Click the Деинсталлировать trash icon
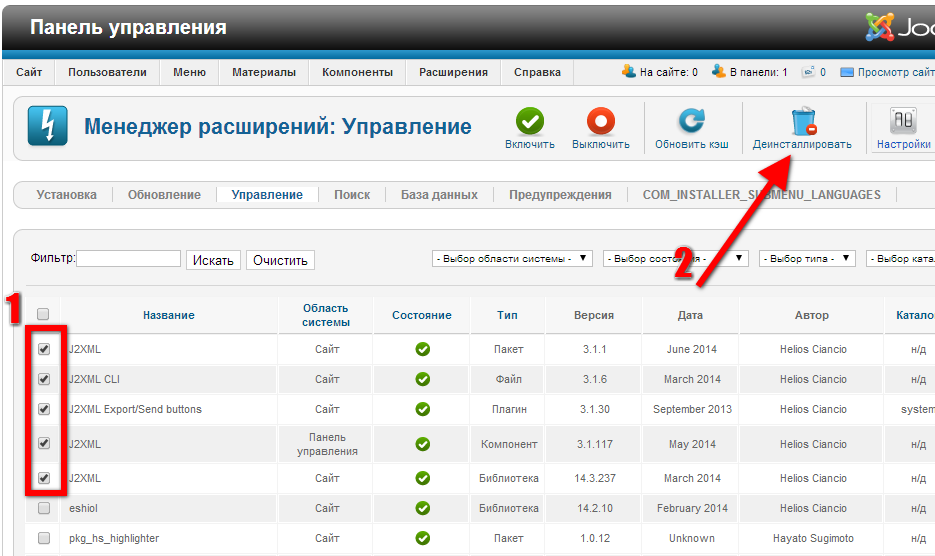935x556 pixels. 802,122
